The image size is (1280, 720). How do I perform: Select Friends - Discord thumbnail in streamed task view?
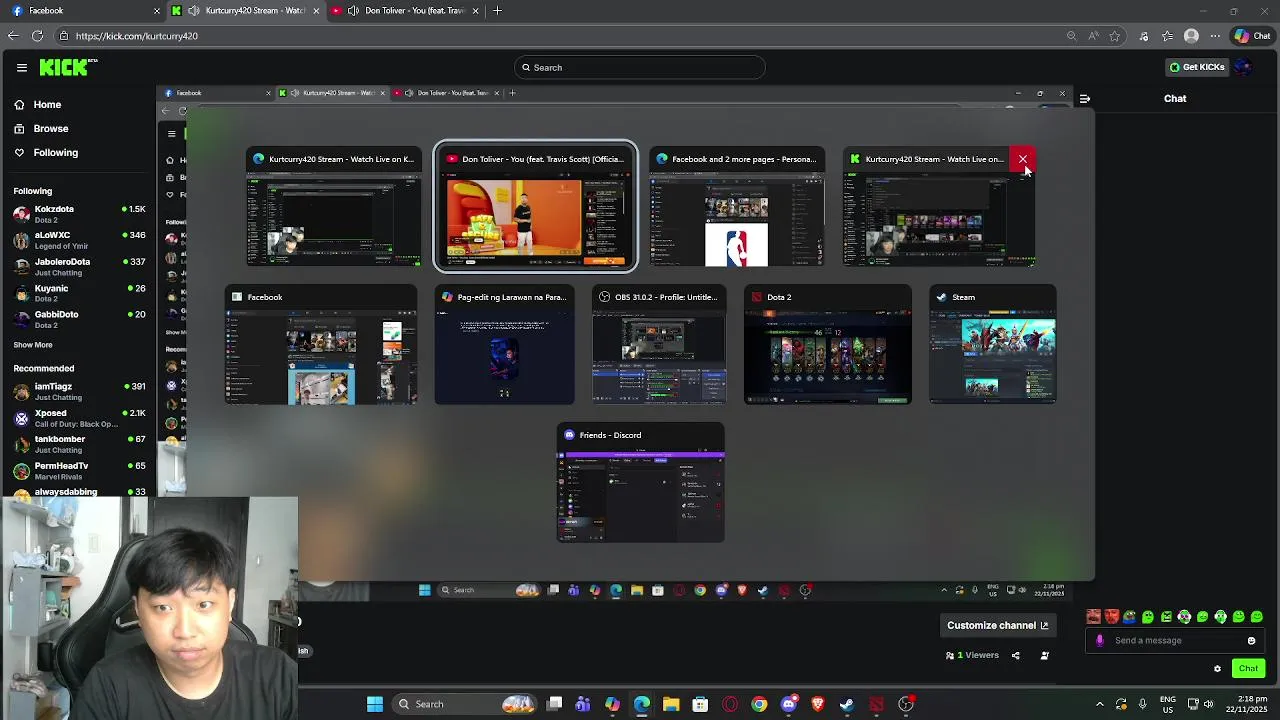pos(640,482)
